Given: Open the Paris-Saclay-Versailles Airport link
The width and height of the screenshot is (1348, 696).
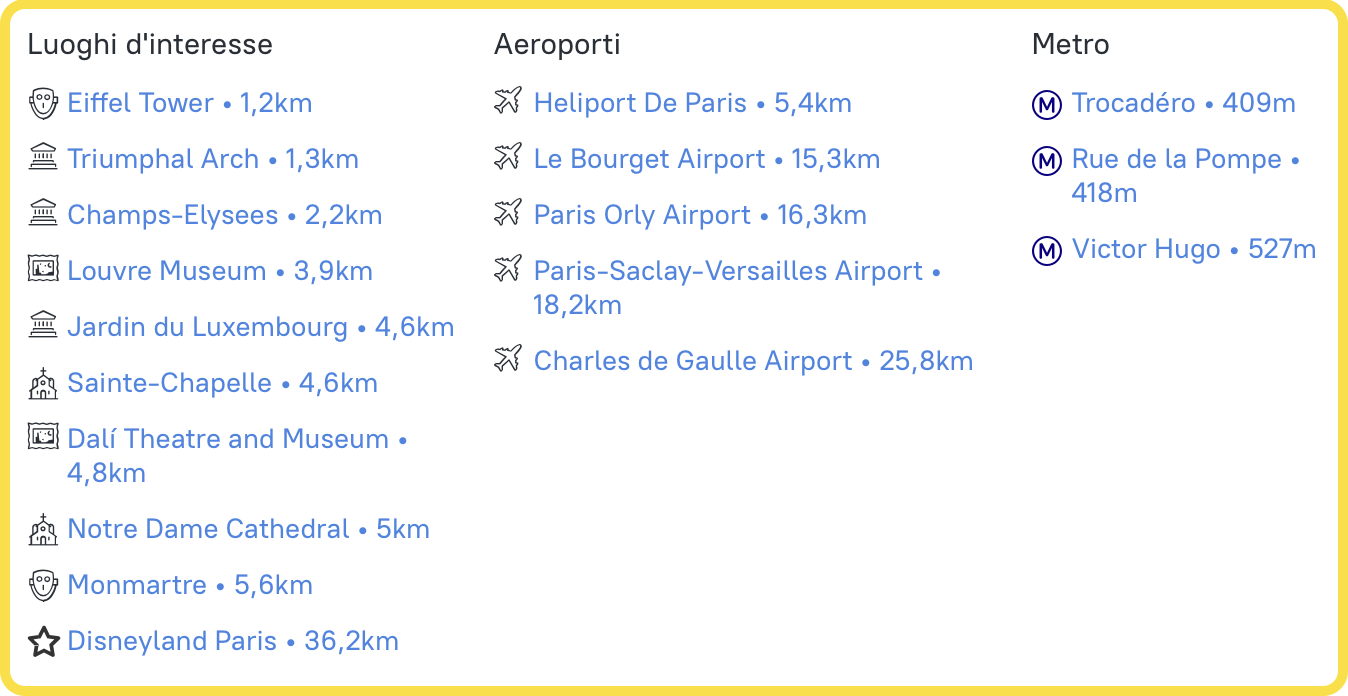Looking at the screenshot, I should point(728,271).
